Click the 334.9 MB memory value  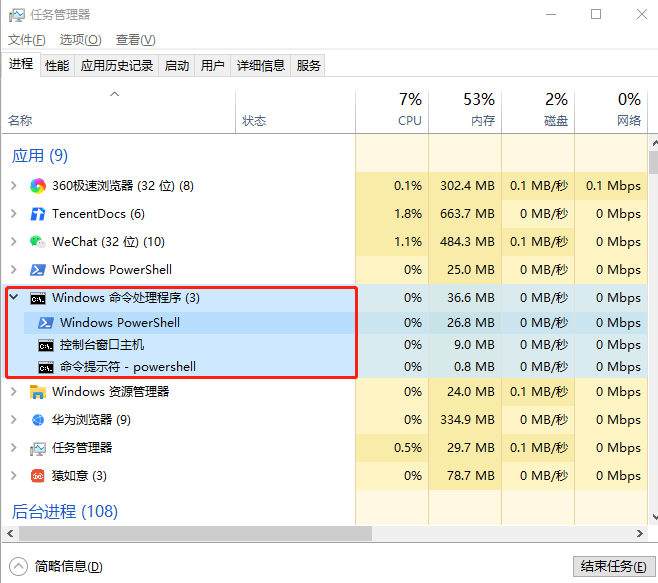467,419
